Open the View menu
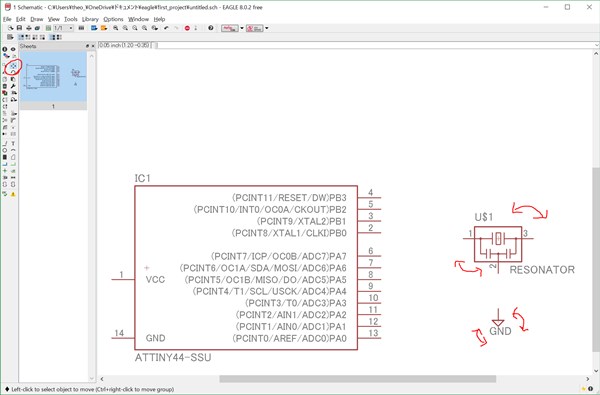This screenshot has height=395, width=600. [54, 19]
